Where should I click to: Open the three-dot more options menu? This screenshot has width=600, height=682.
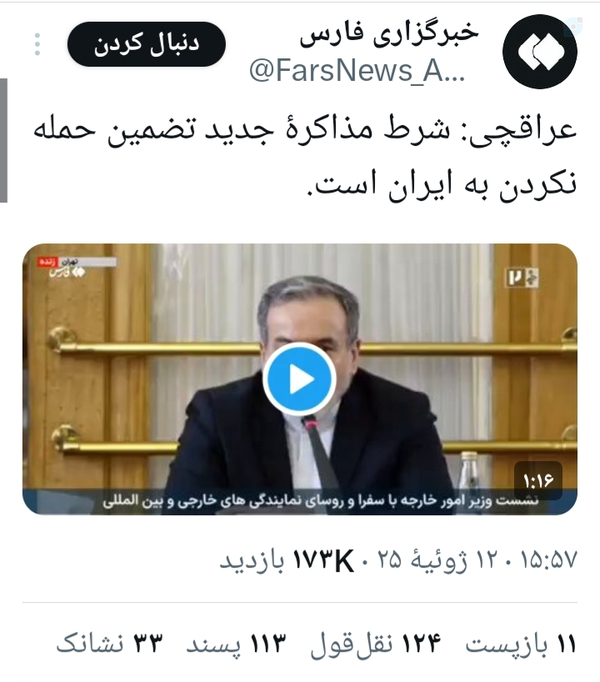(x=37, y=44)
